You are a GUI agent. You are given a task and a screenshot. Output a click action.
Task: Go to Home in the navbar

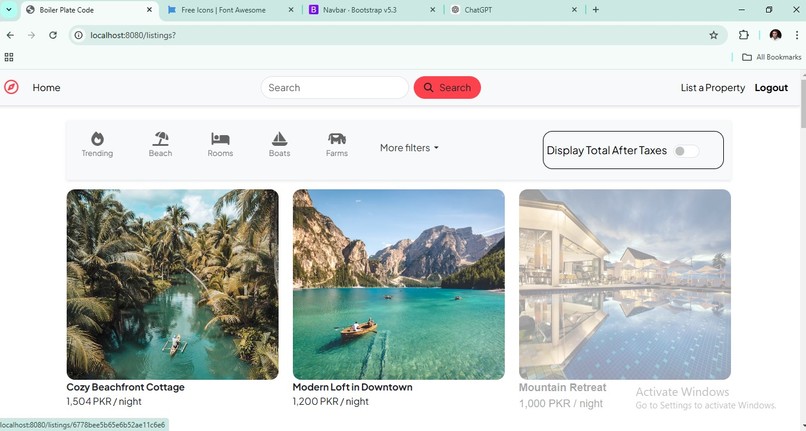point(46,88)
